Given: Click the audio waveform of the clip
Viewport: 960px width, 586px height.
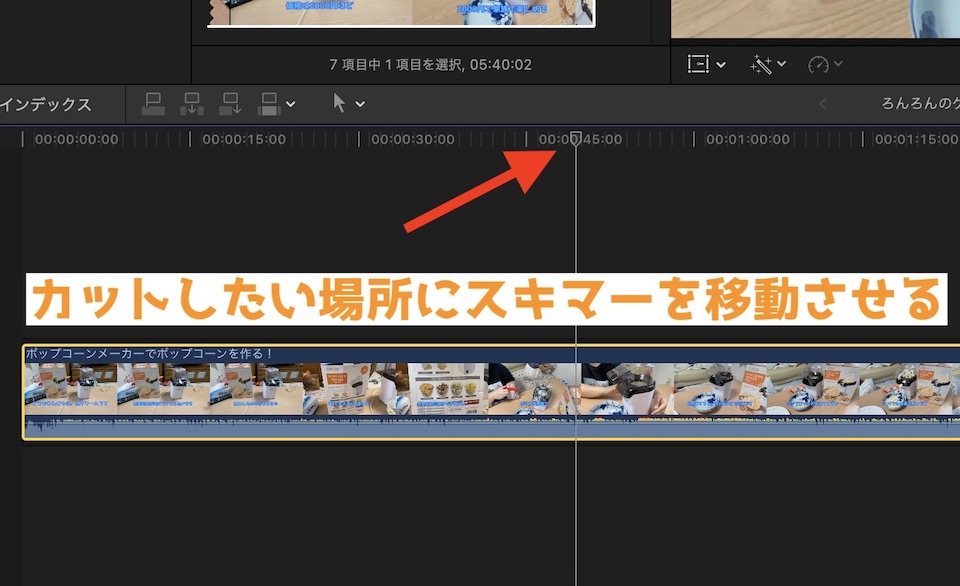Looking at the screenshot, I should pos(300,422).
